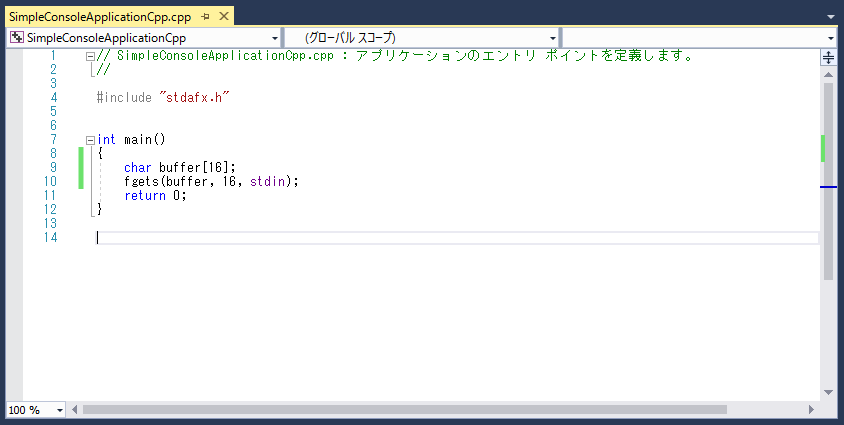Viewport: 844px width, 425px height.
Task: Click vertical scrollbar up arrow
Action: coord(828,75)
